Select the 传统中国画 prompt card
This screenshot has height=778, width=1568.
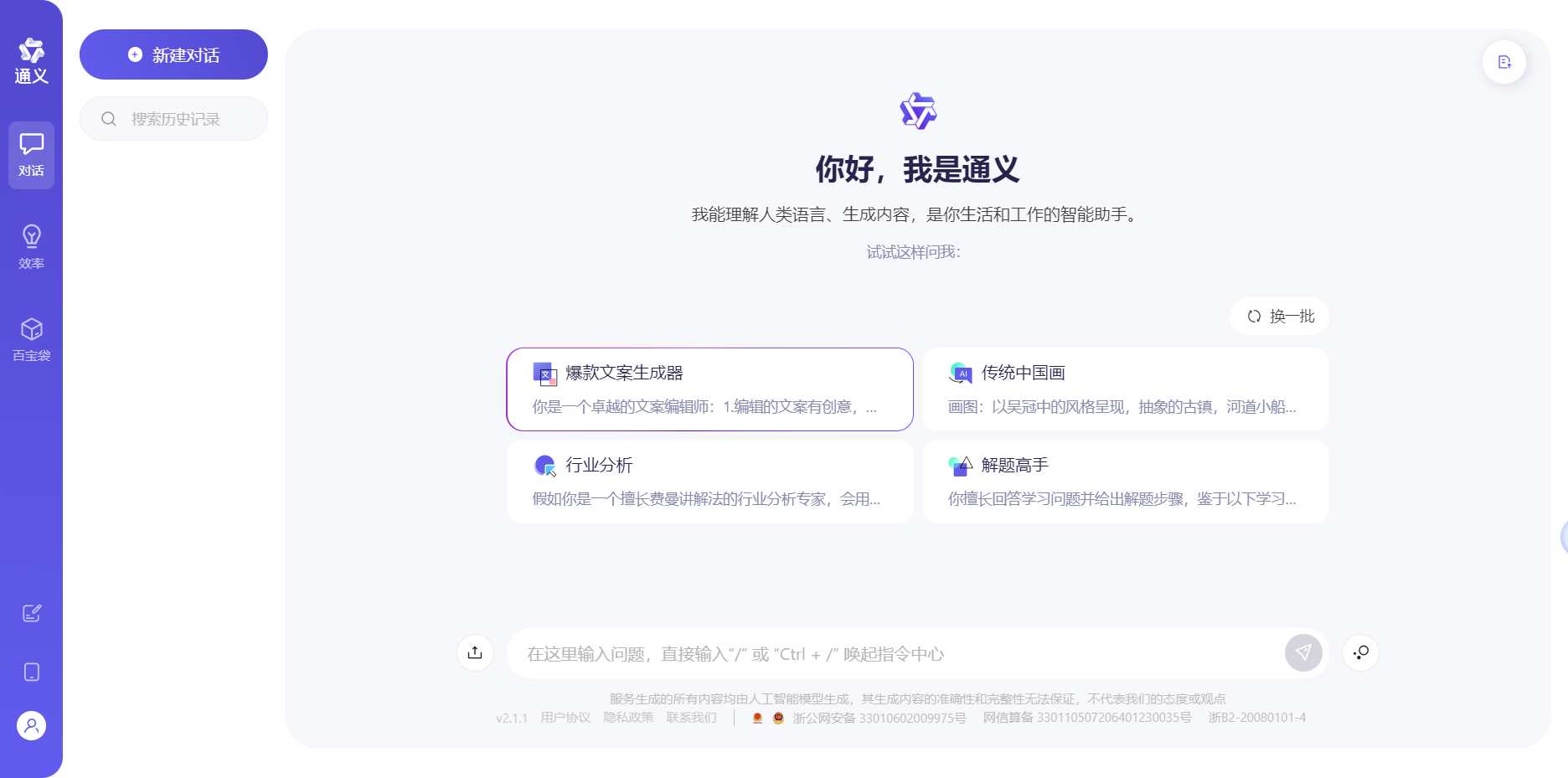(x=1126, y=389)
